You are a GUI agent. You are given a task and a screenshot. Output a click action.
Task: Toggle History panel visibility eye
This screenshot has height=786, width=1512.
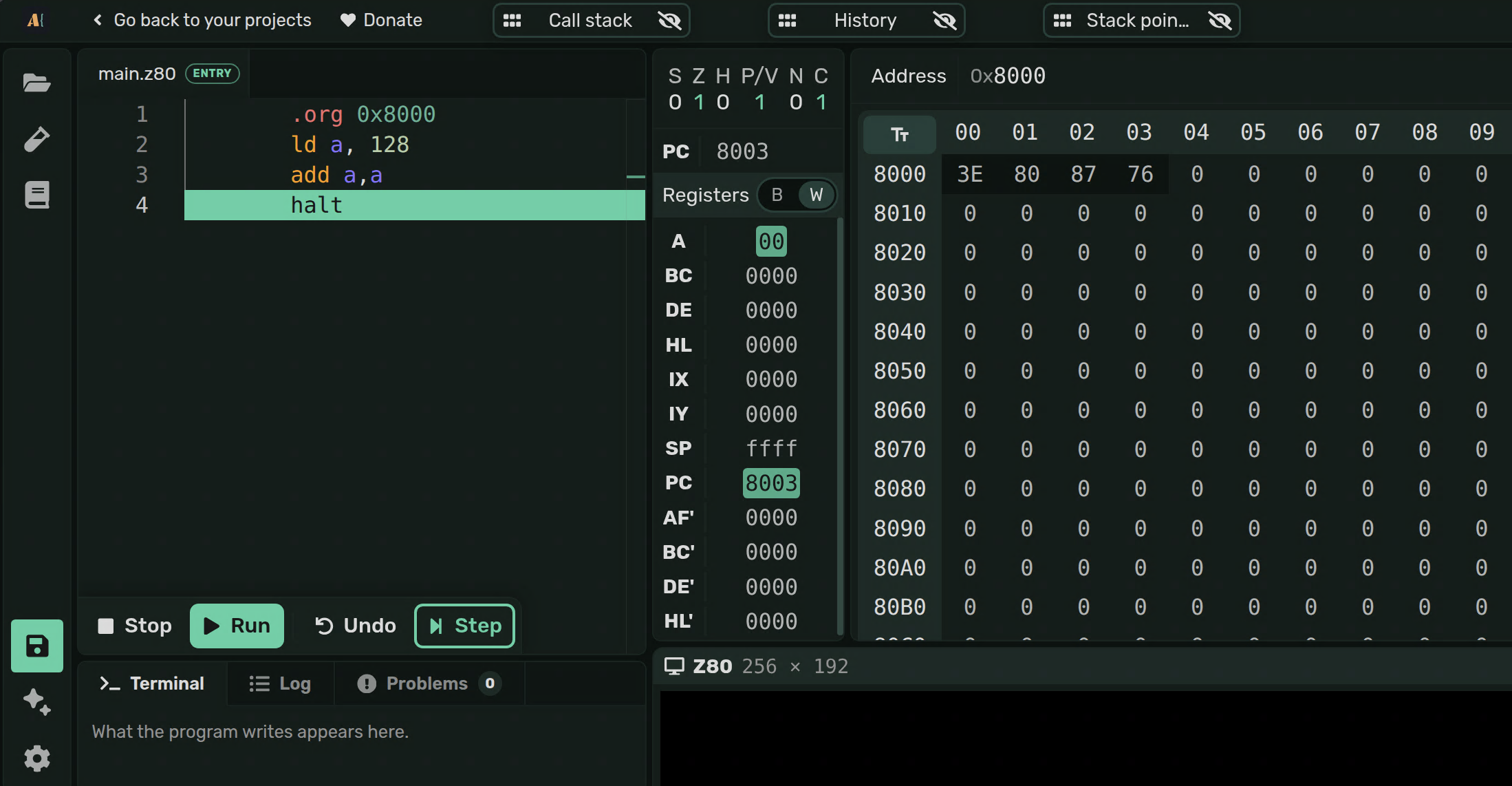click(944, 21)
